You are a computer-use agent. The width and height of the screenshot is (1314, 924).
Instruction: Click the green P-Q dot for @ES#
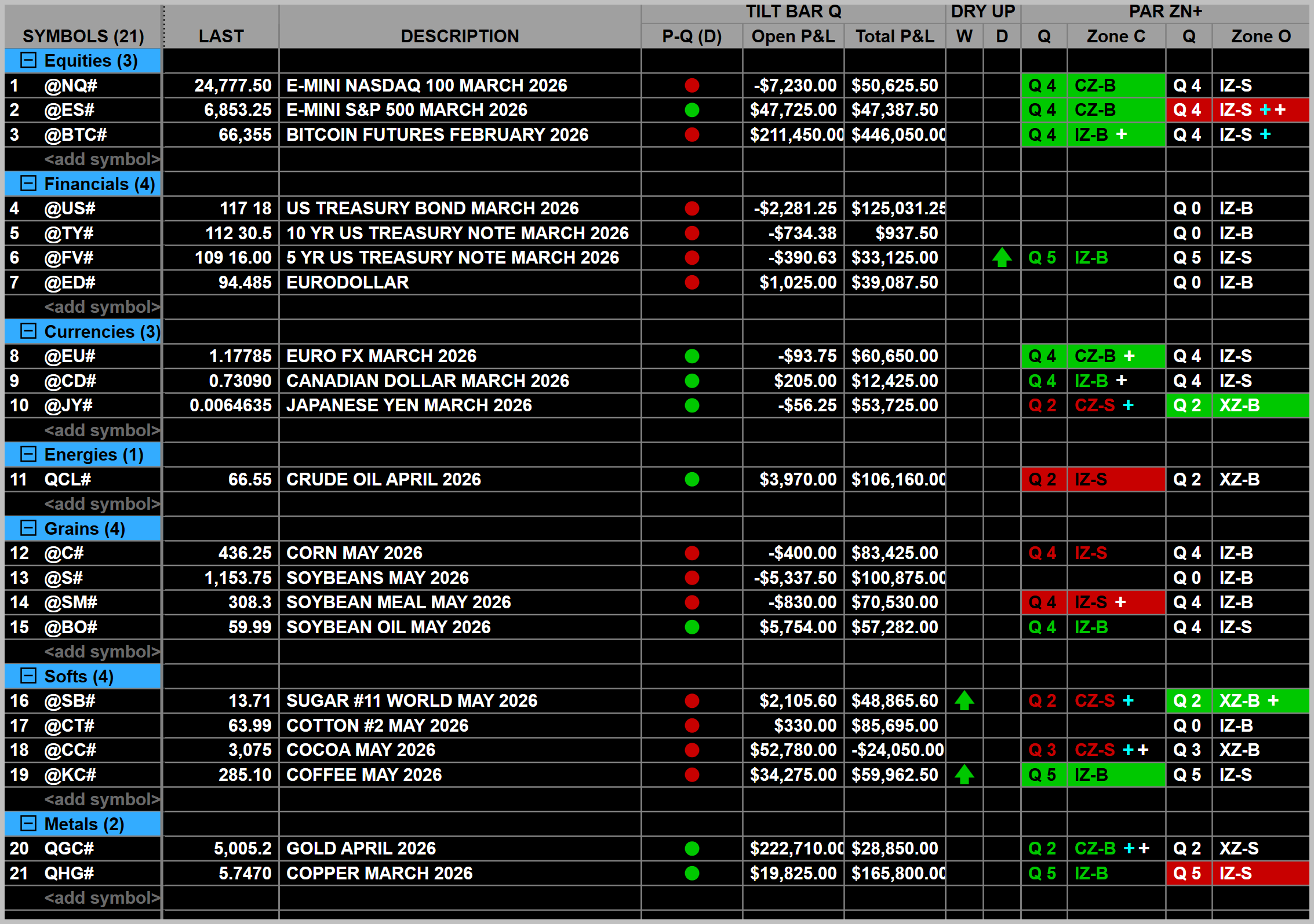click(x=691, y=110)
